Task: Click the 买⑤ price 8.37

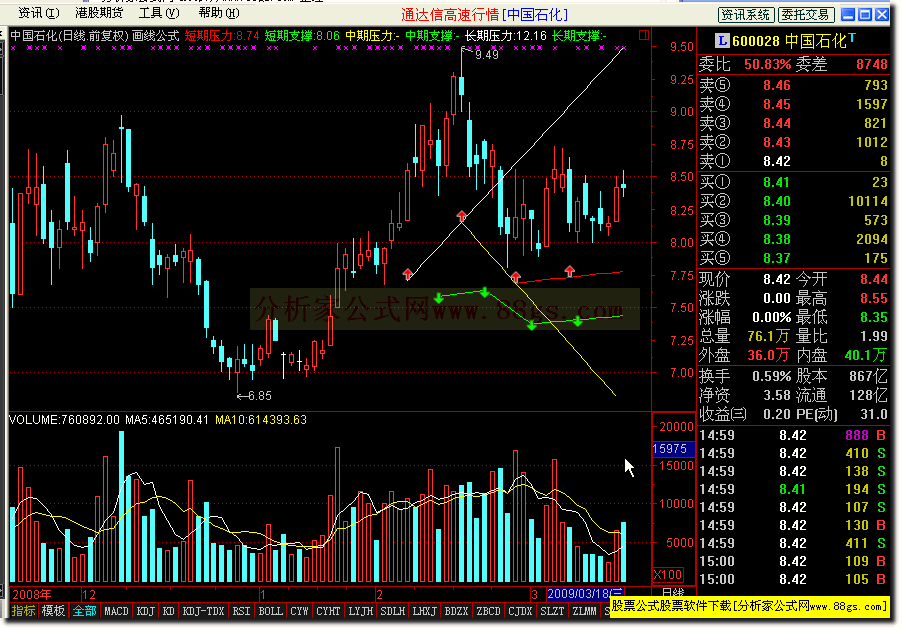Action: (777, 258)
